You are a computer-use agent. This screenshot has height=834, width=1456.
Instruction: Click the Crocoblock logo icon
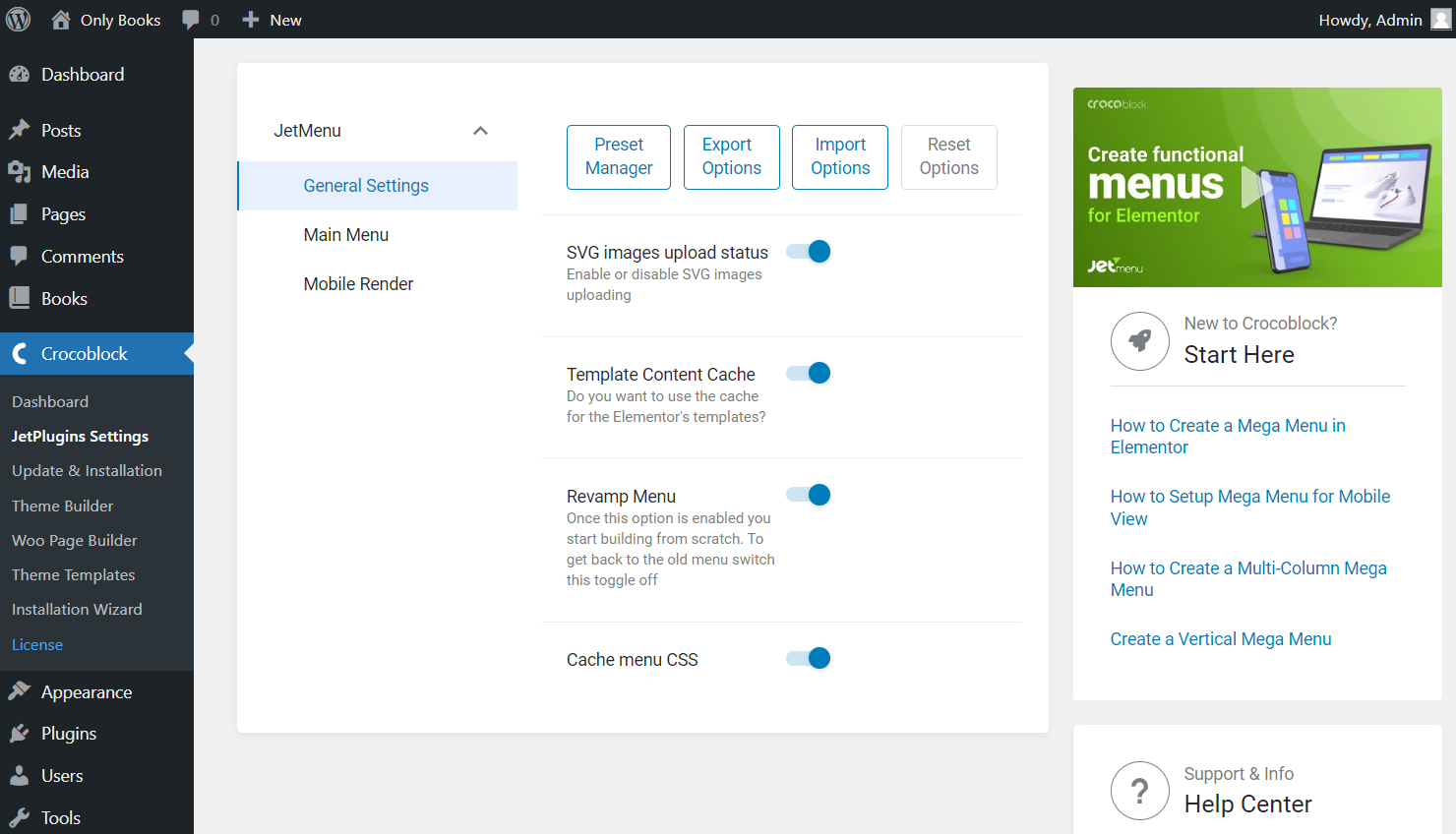[19, 354]
